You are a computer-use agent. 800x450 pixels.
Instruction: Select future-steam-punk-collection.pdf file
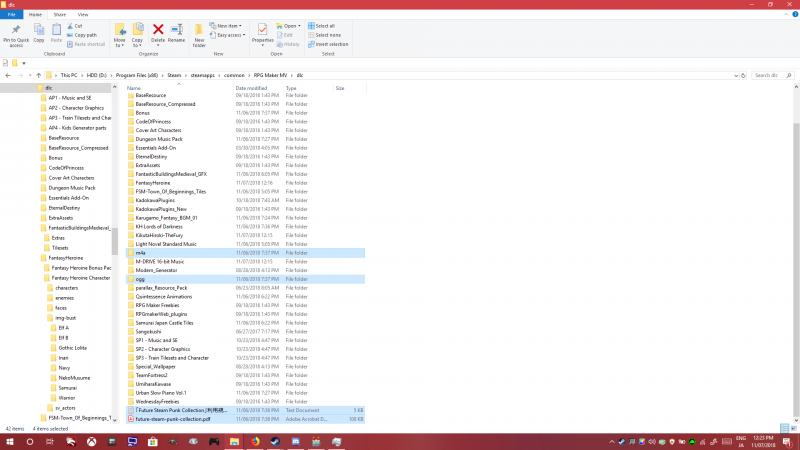coord(245,419)
